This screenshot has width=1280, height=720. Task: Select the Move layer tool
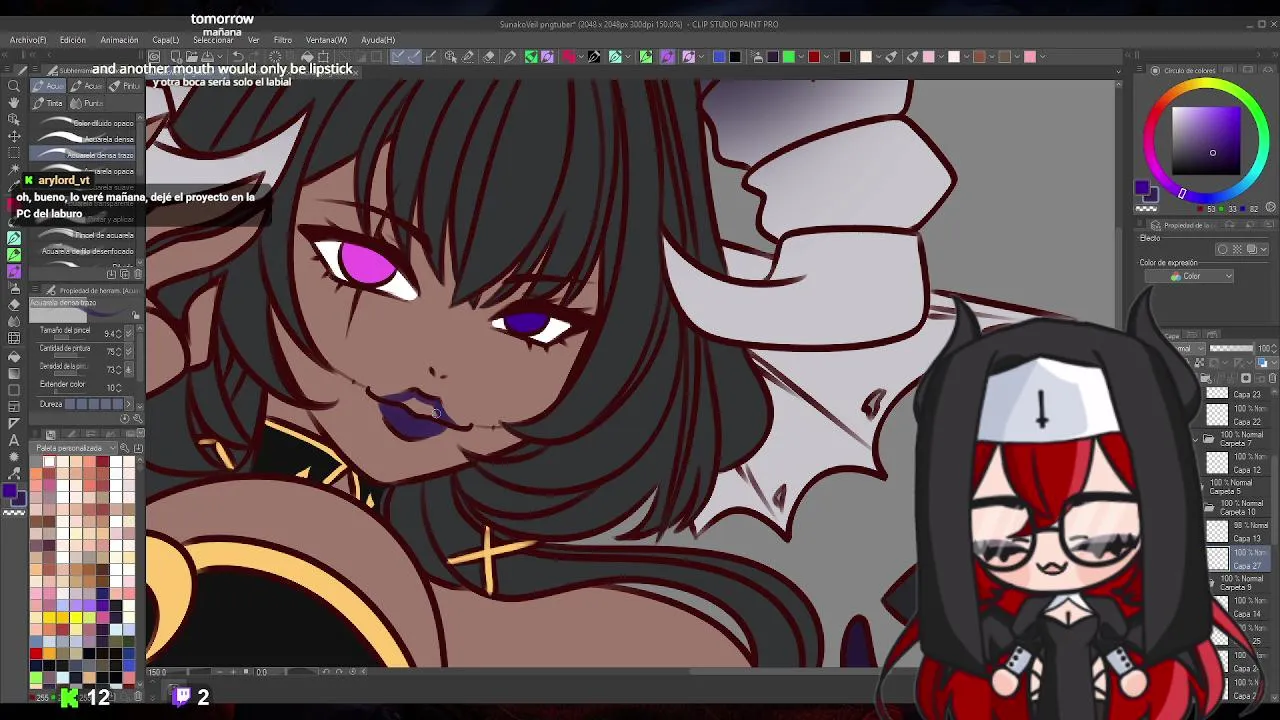[14, 136]
